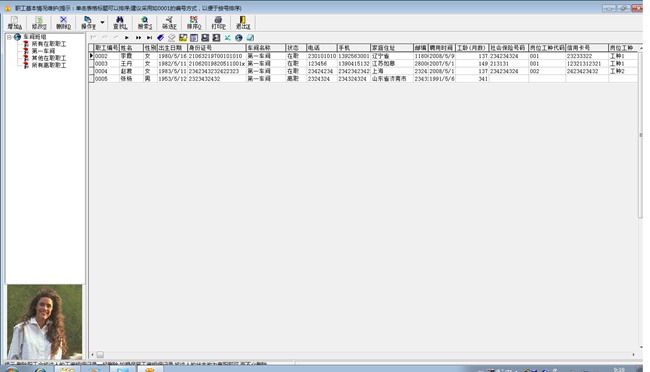Screen dimensions: 650x372
Task: Select row marker for employee 0003
Action: 91,63
